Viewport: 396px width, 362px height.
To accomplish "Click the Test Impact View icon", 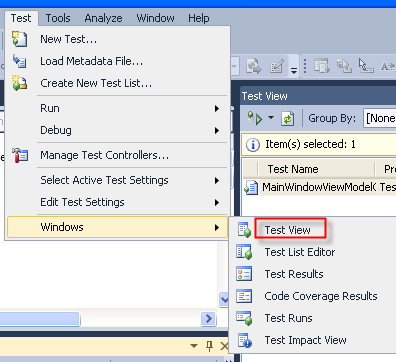I will tap(245, 340).
